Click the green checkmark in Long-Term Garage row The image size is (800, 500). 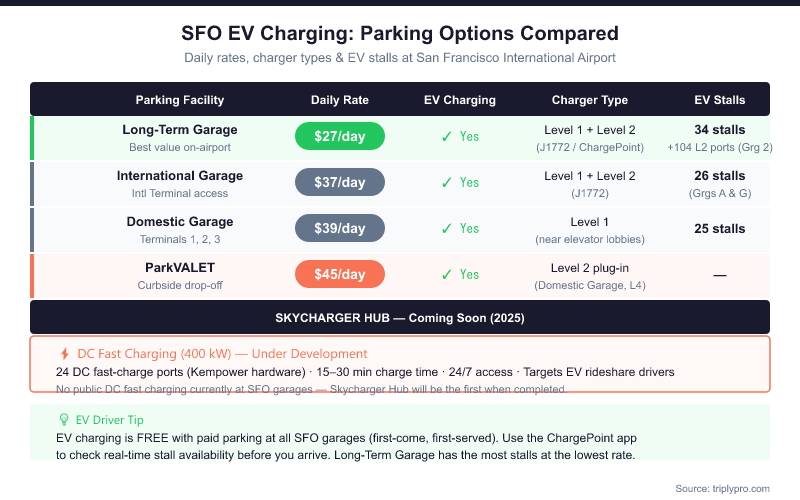click(x=447, y=137)
